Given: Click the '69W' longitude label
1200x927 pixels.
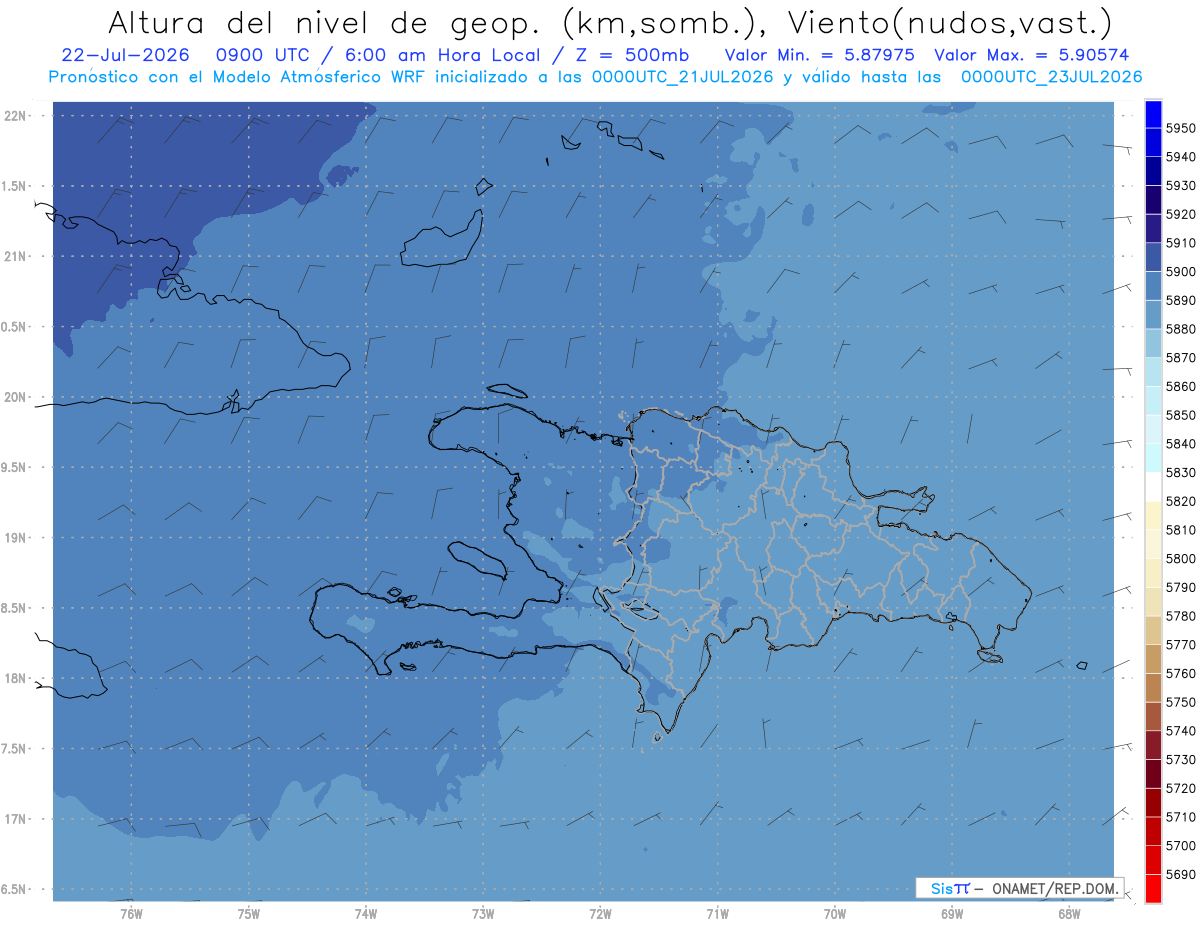Looking at the screenshot, I should pos(952,913).
